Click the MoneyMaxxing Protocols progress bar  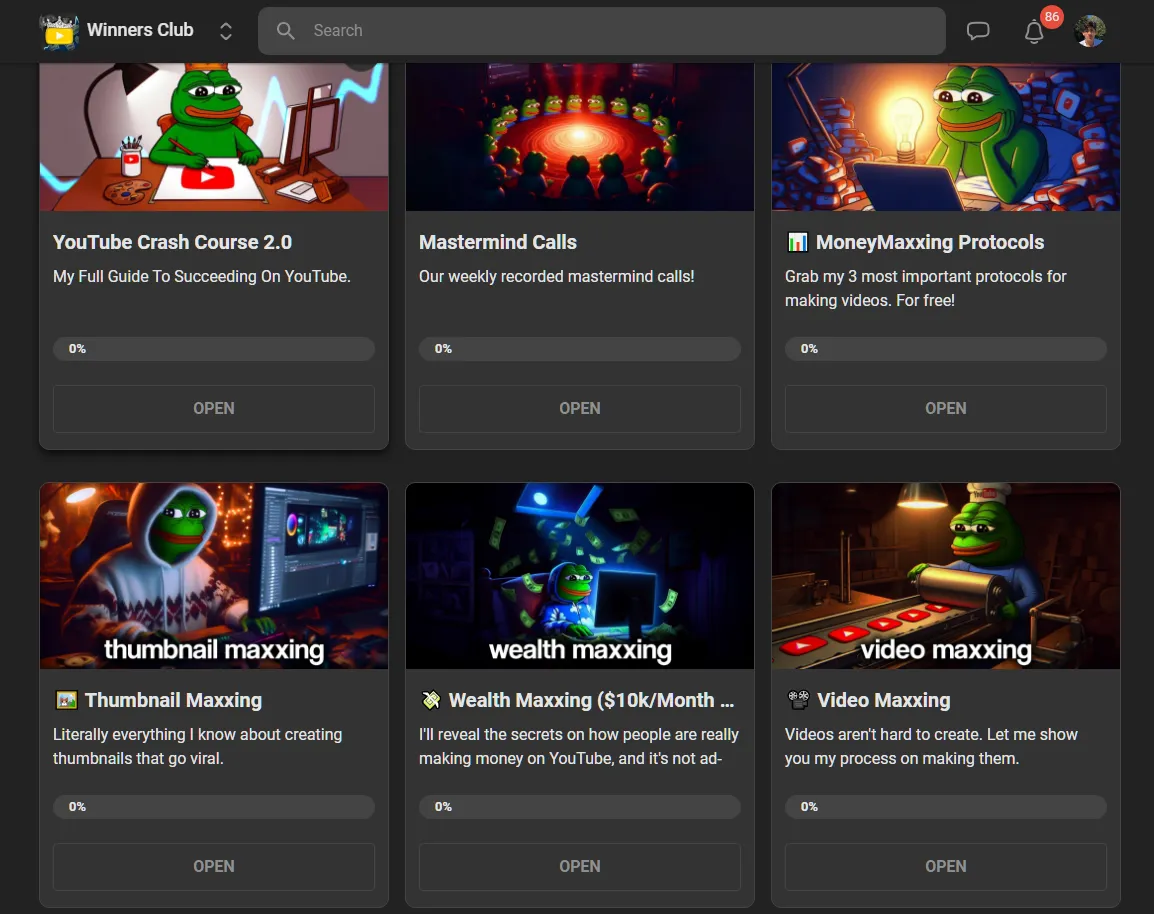946,349
